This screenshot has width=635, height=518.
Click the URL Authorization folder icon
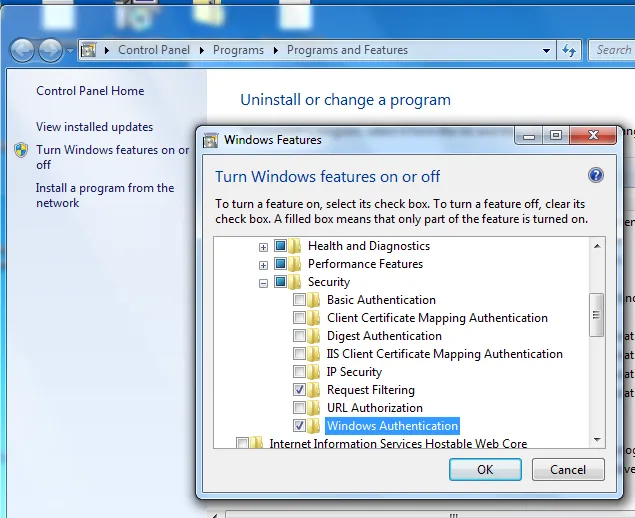(313, 408)
